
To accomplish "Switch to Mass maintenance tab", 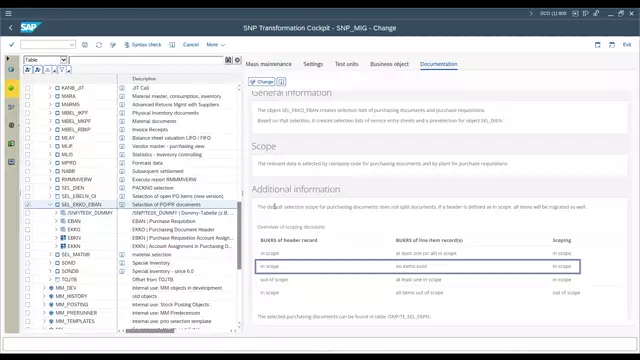I will click(x=269, y=64).
